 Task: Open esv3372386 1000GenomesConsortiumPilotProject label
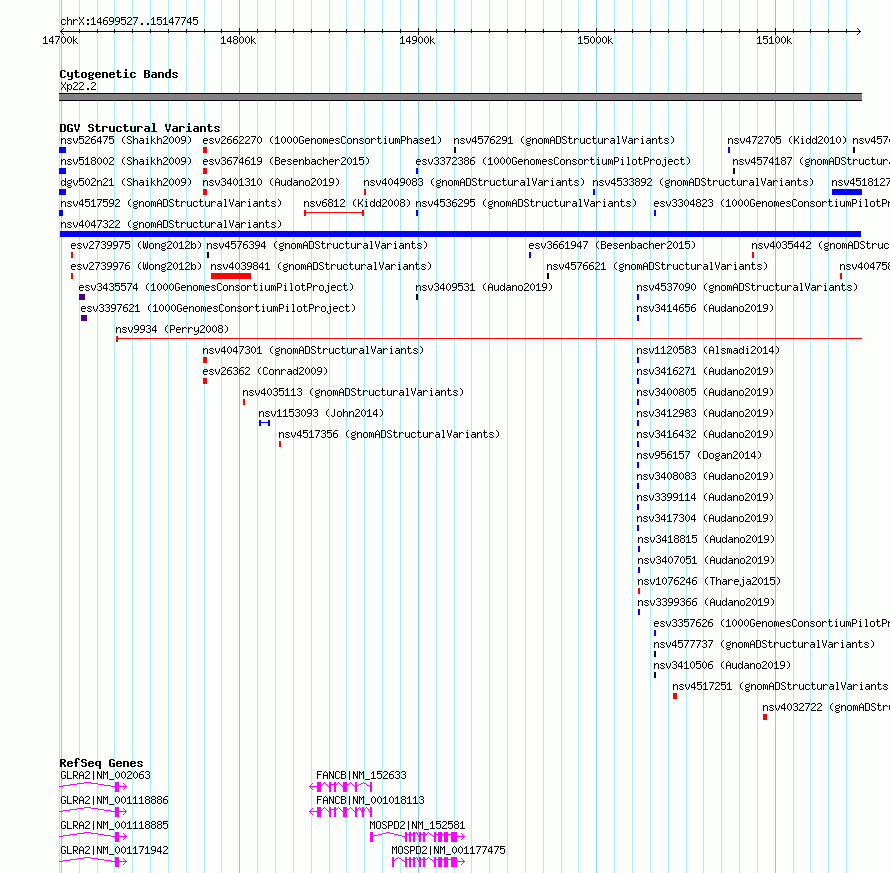(553, 161)
